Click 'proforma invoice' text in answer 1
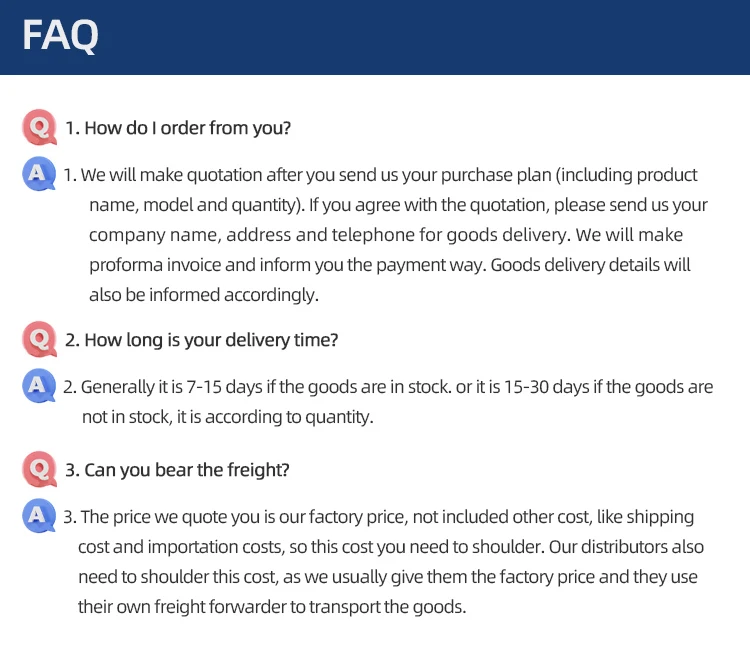Viewport: 750px width, 657px height. coord(151,265)
